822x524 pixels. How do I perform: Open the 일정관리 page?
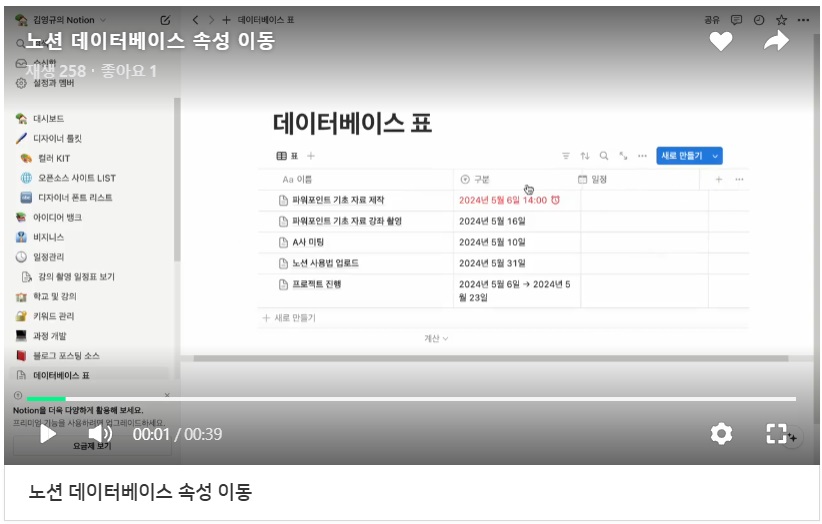(48, 257)
